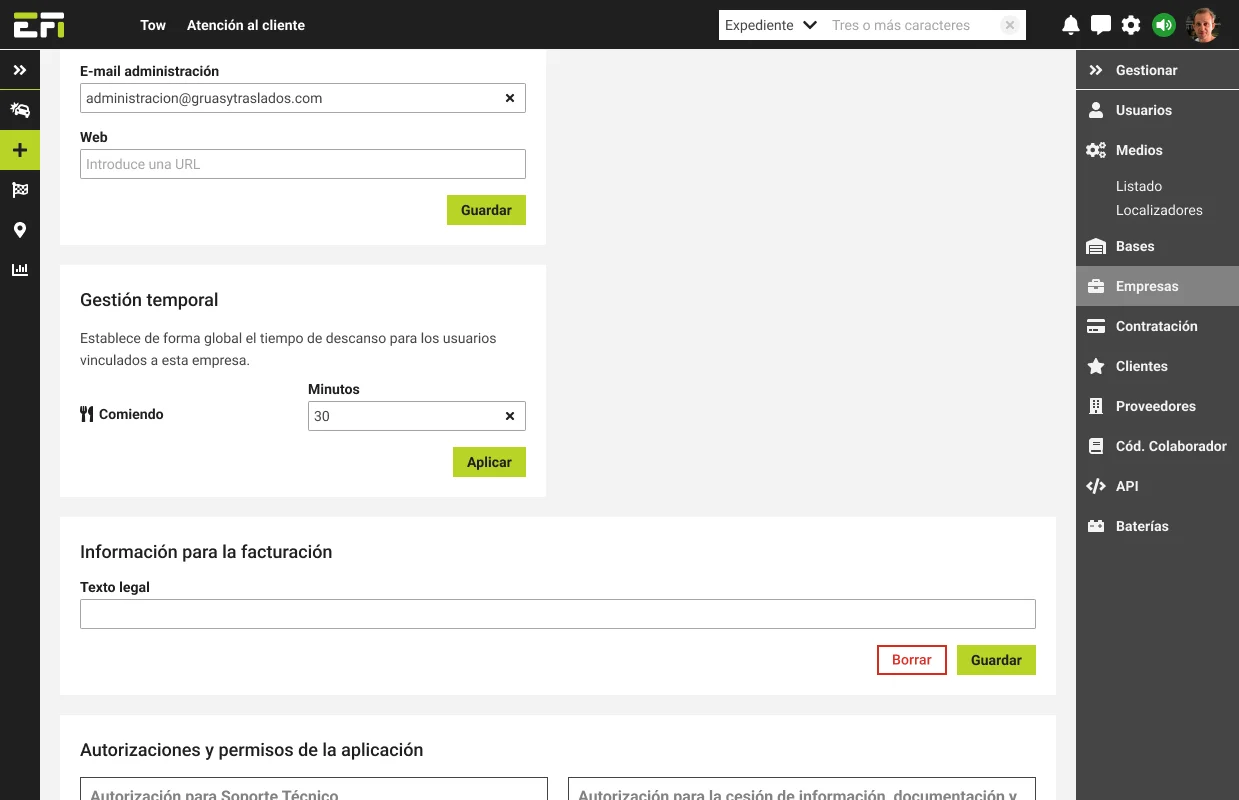Click the Gestión temporal heading
The image size is (1239, 800).
click(149, 300)
